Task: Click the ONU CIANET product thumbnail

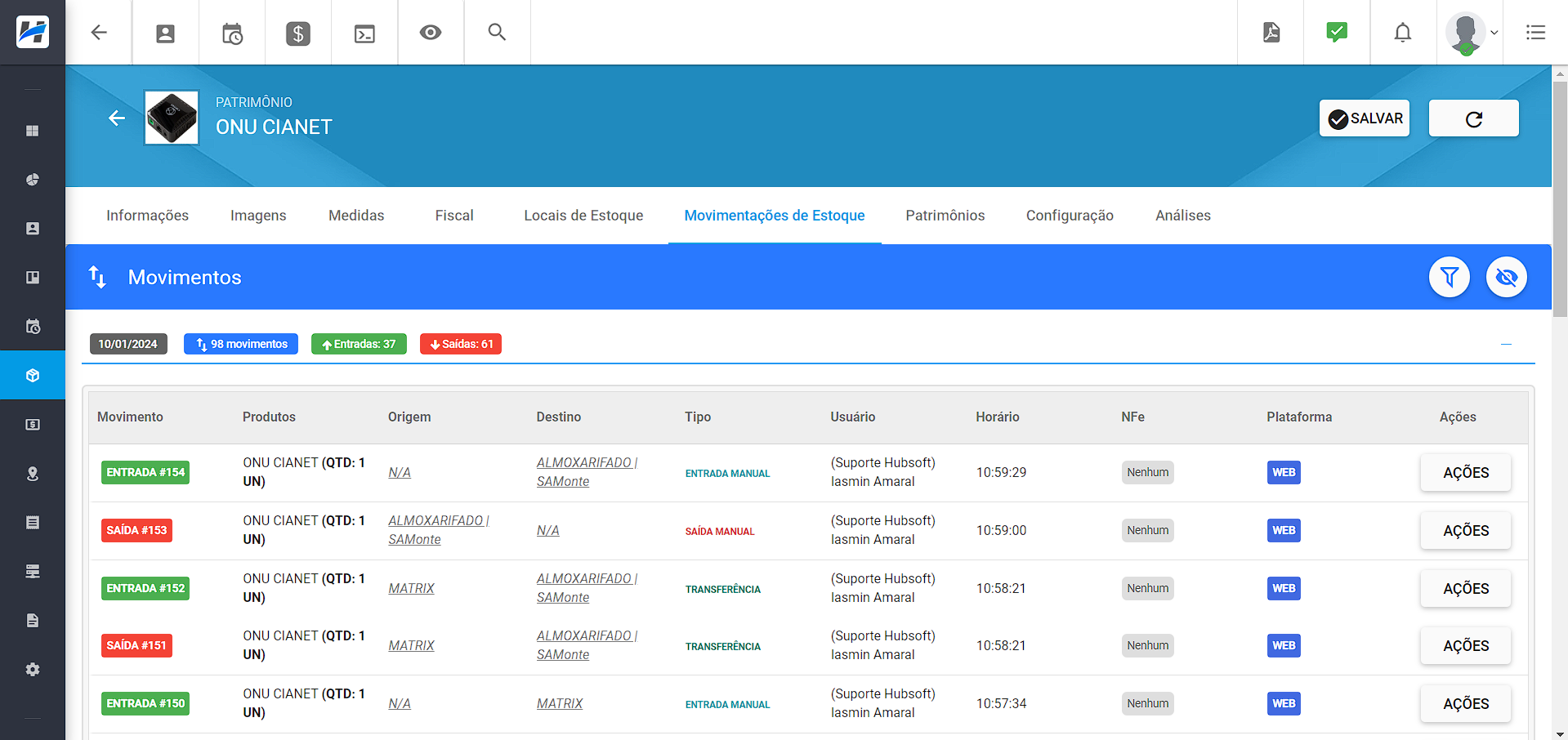Action: coord(172,118)
